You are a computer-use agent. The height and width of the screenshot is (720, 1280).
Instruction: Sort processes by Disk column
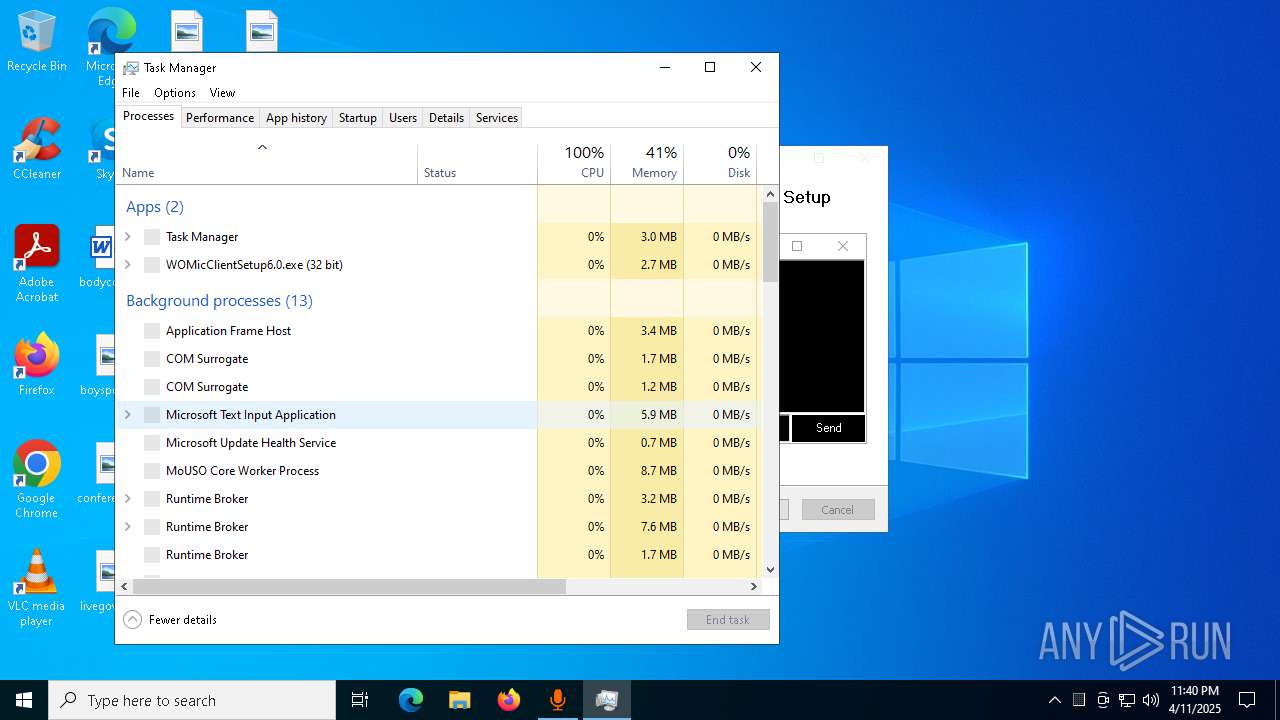720,164
